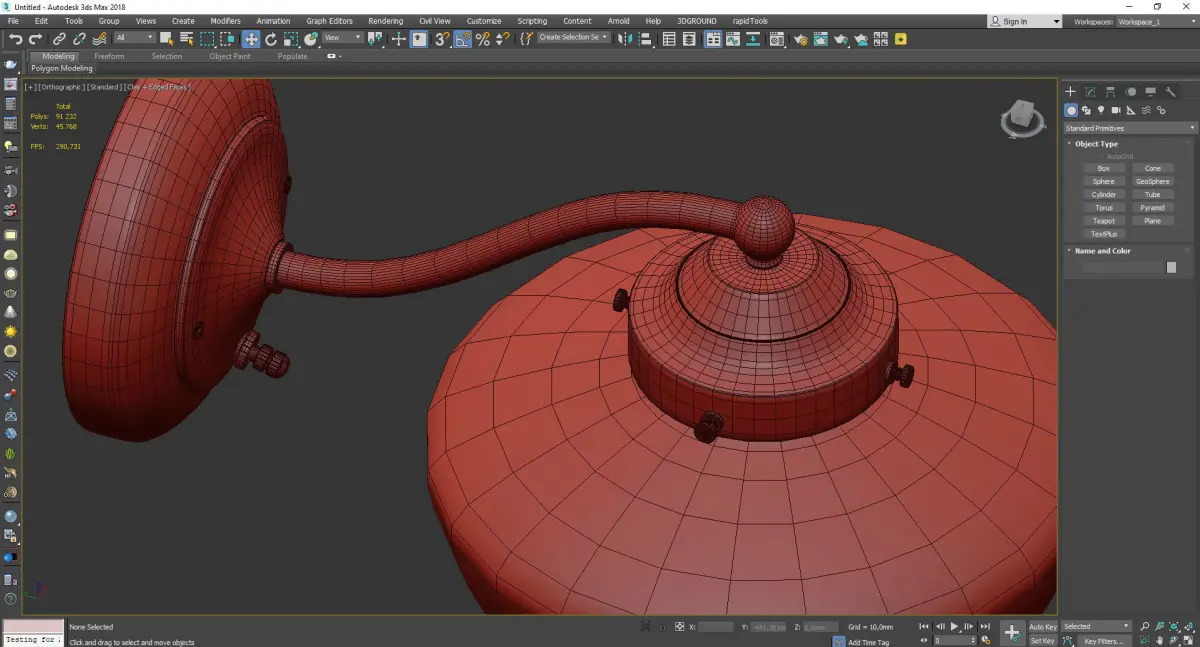Screen dimensions: 1200x647
Task: Click the Teapot primitive button
Action: (1103, 221)
